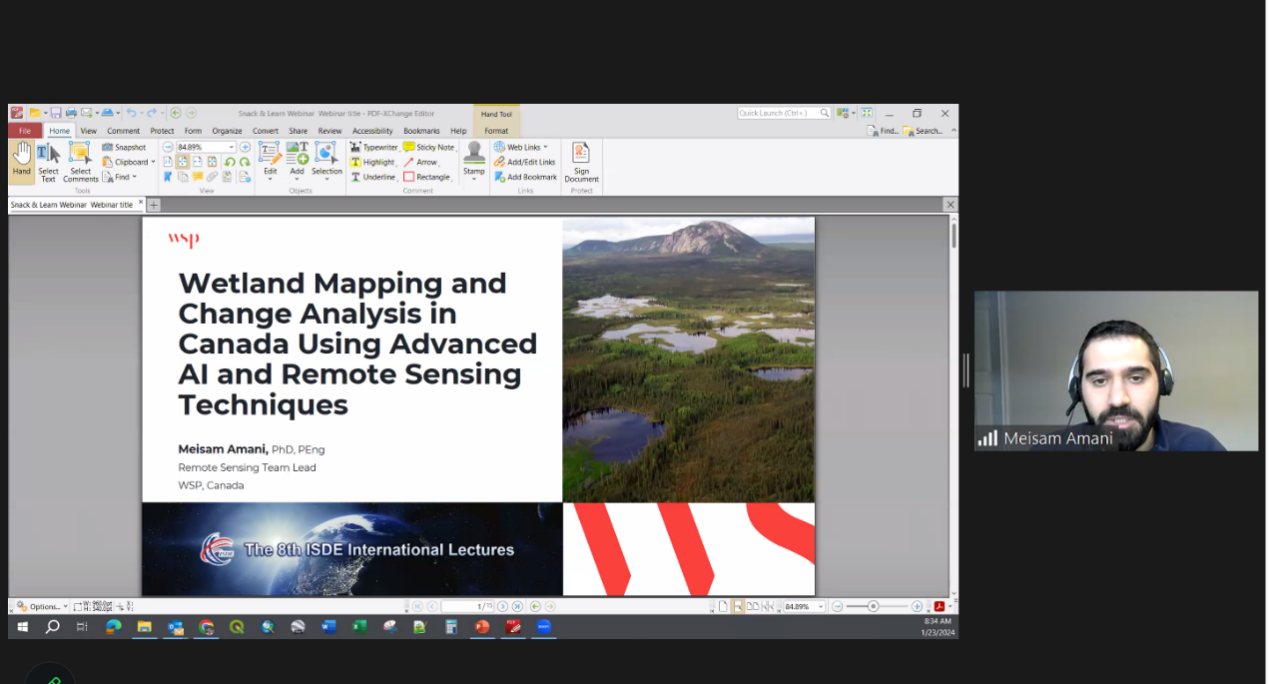Click the Quick Launch search field
The width and height of the screenshot is (1269, 684).
(784, 113)
